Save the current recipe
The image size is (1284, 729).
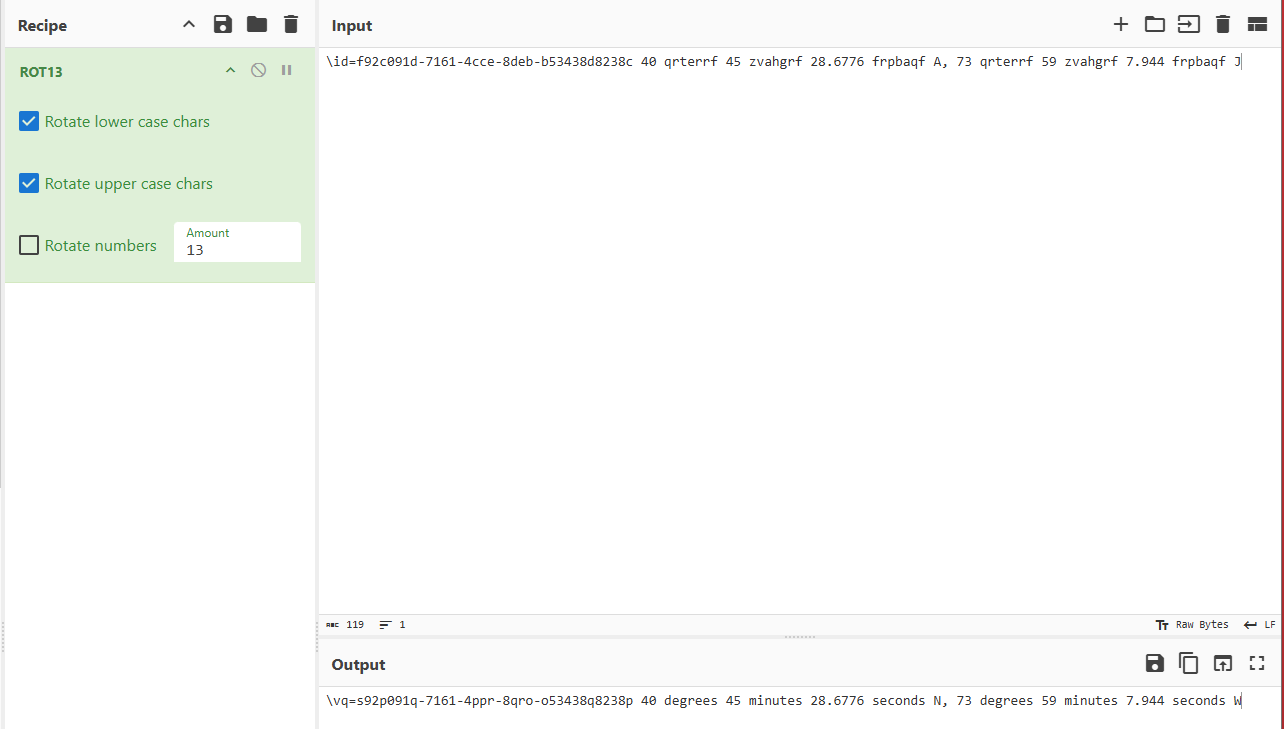point(223,24)
